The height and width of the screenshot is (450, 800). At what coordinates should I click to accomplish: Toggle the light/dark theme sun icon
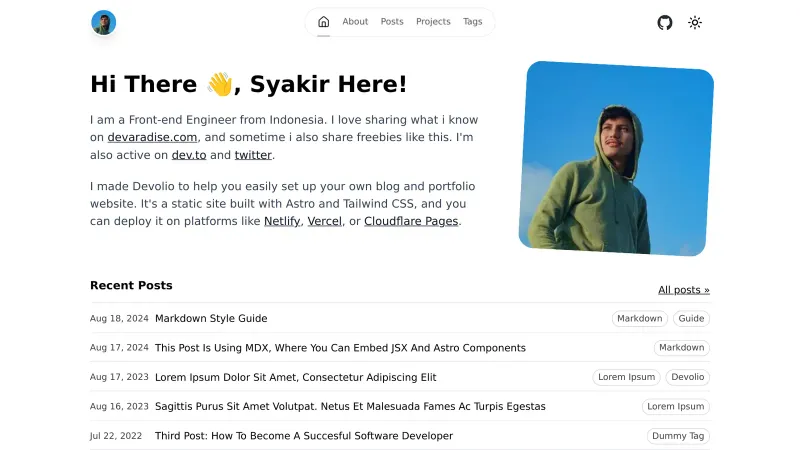coord(695,22)
